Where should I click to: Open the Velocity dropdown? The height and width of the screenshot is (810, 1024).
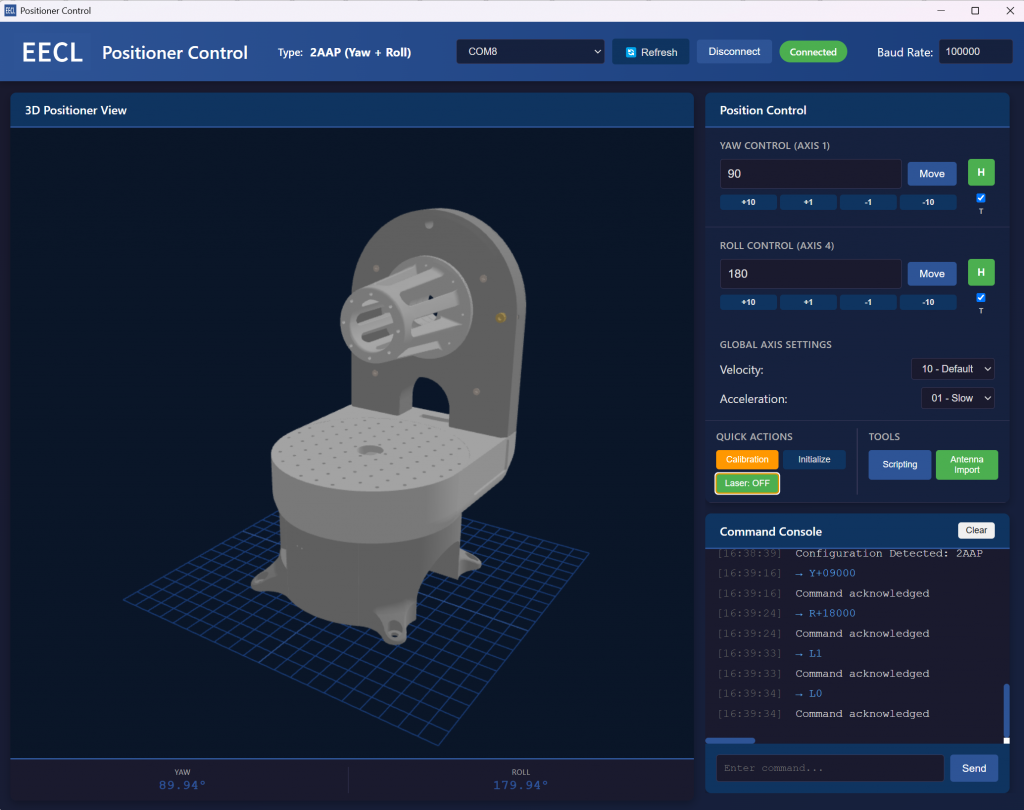click(x=952, y=369)
